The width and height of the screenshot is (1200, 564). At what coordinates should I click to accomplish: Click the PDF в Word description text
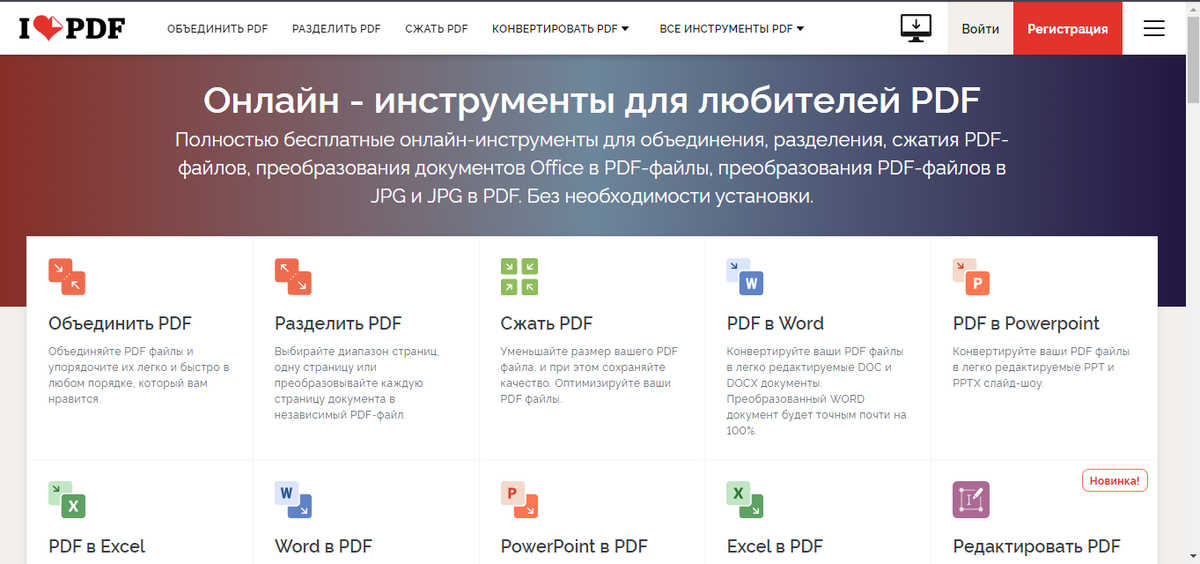(x=816, y=391)
